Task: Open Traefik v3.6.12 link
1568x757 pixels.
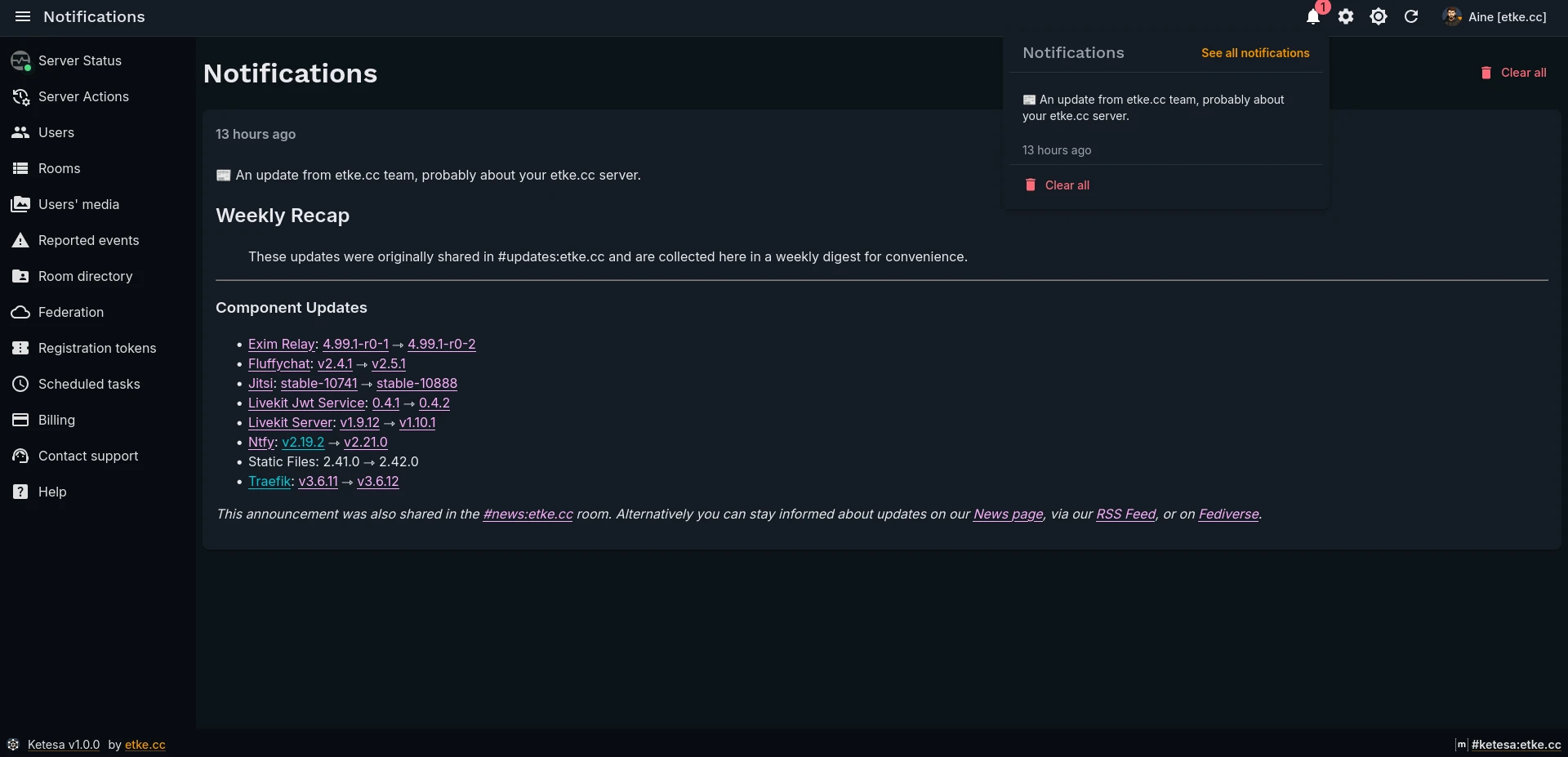Action: 378,482
